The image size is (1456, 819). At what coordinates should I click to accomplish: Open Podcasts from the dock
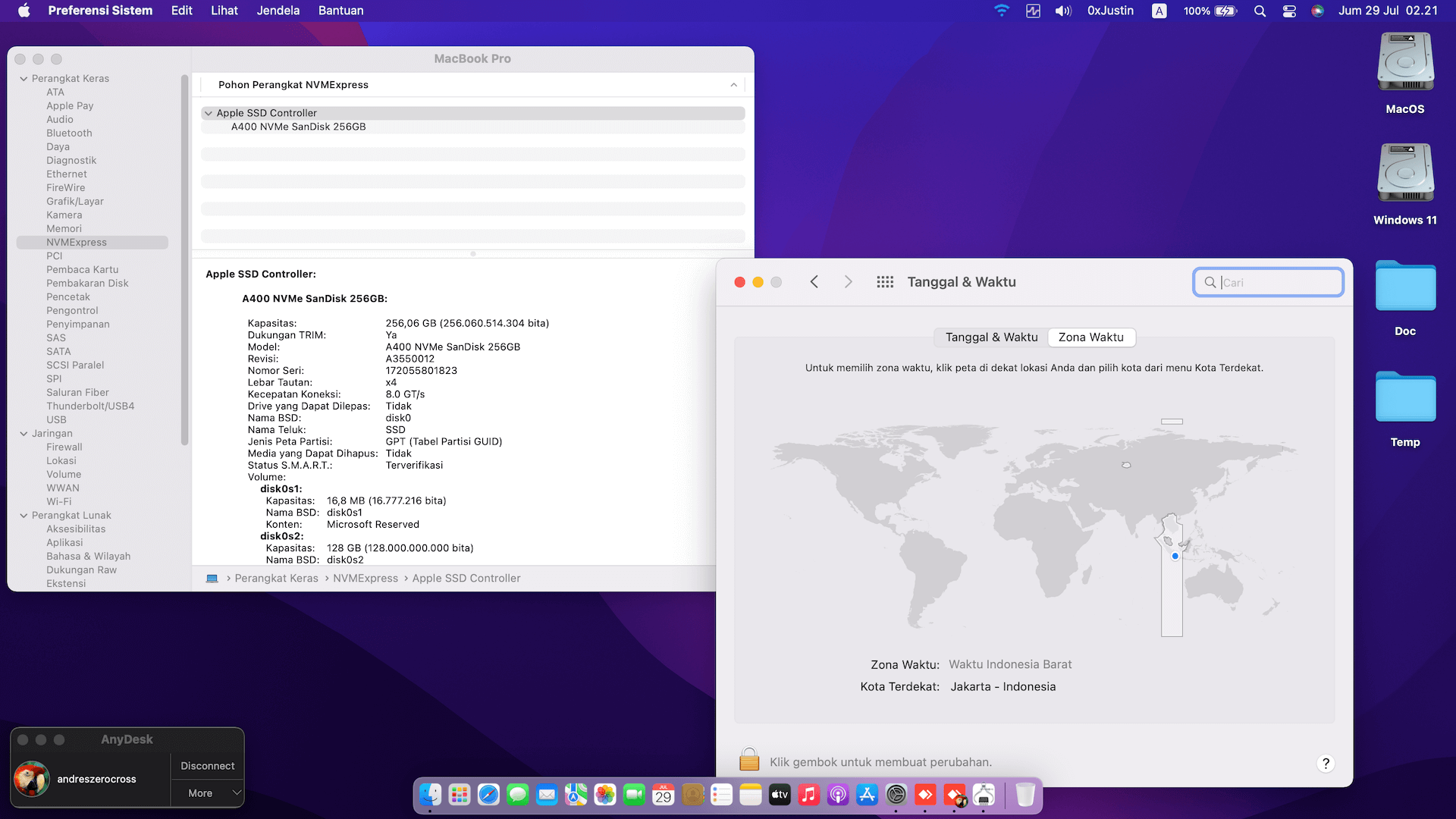[838, 795]
